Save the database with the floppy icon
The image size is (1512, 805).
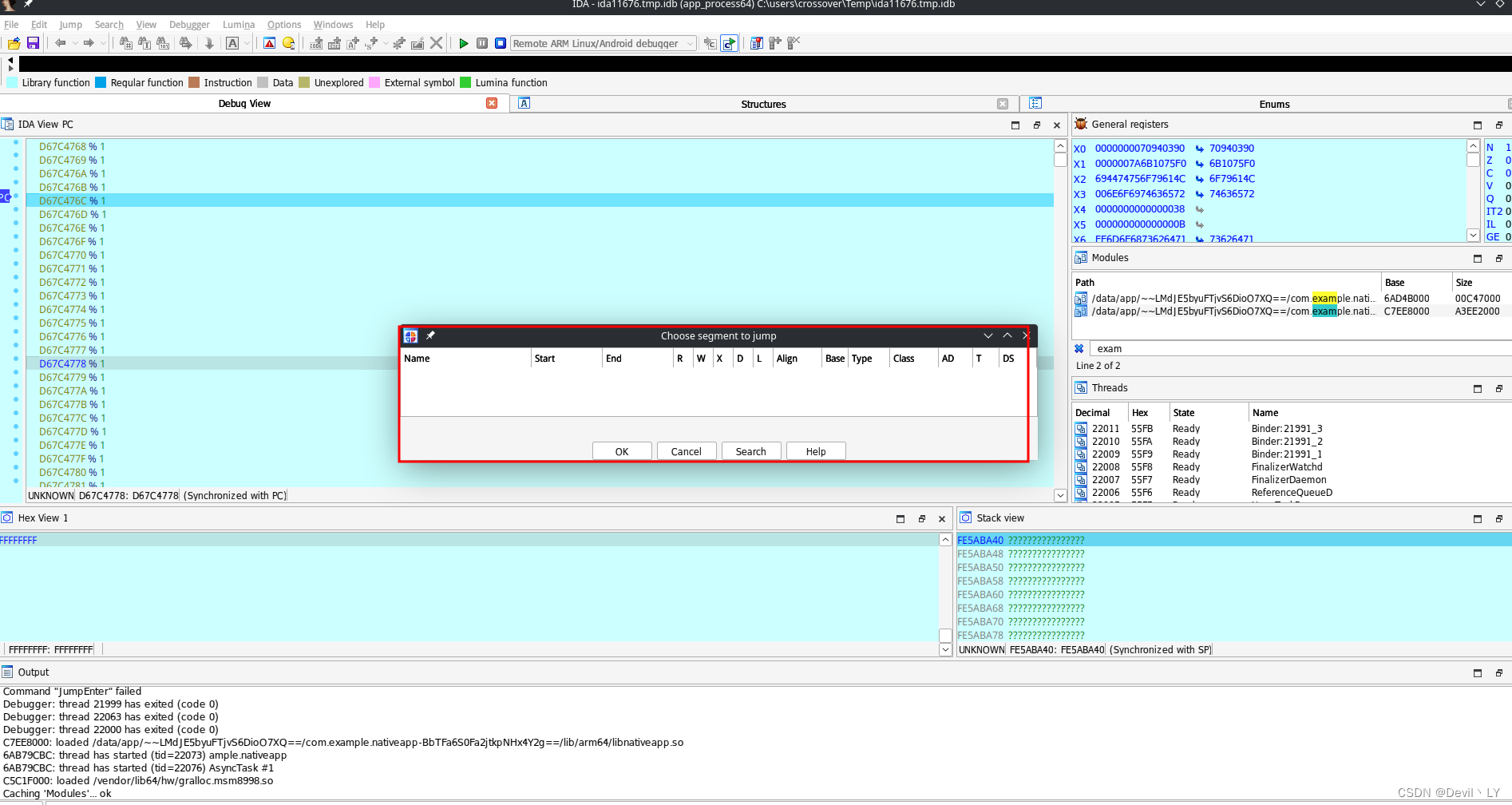pyautogui.click(x=33, y=43)
